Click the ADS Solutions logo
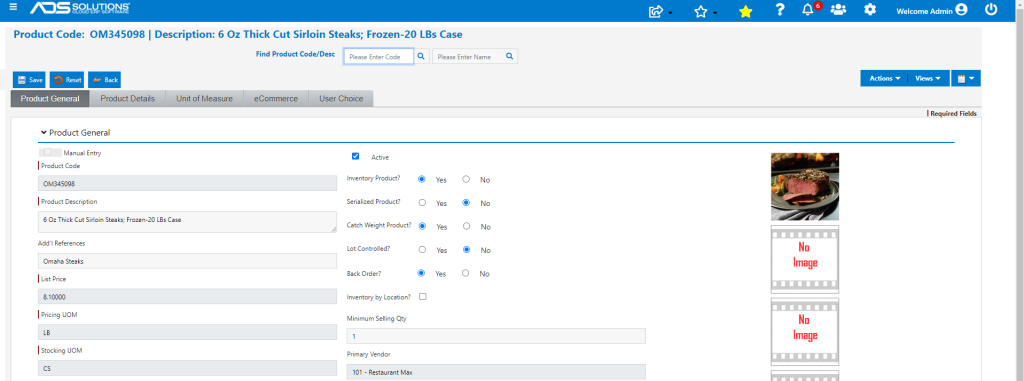This screenshot has height=381, width=1024. 80,8
